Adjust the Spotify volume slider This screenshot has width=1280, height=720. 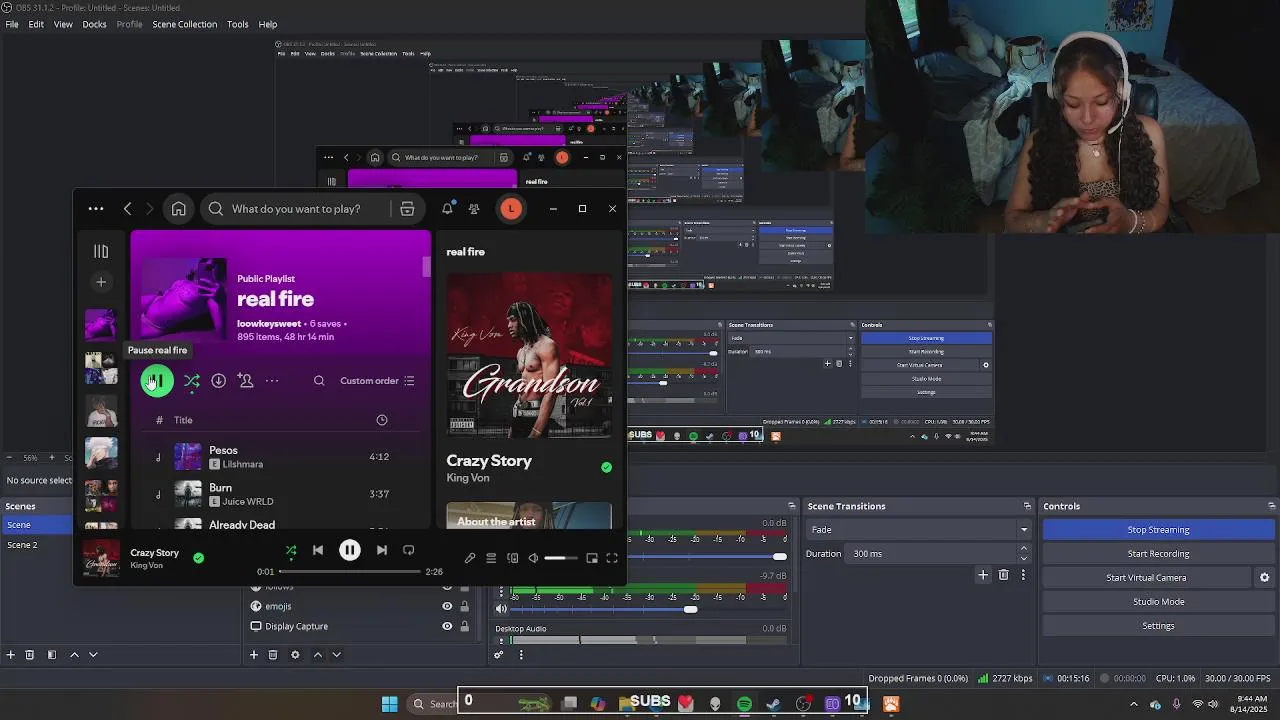point(561,558)
